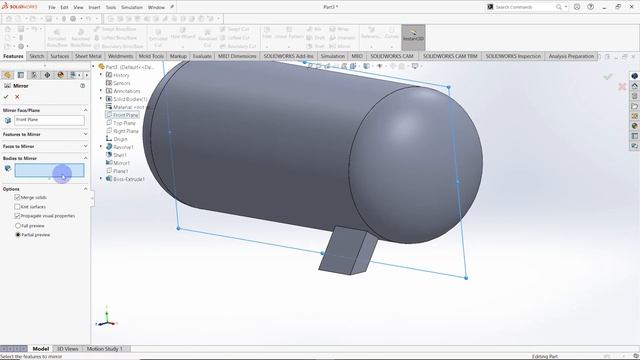
Task: Click the Instant3D toolbar button
Action: [413, 36]
